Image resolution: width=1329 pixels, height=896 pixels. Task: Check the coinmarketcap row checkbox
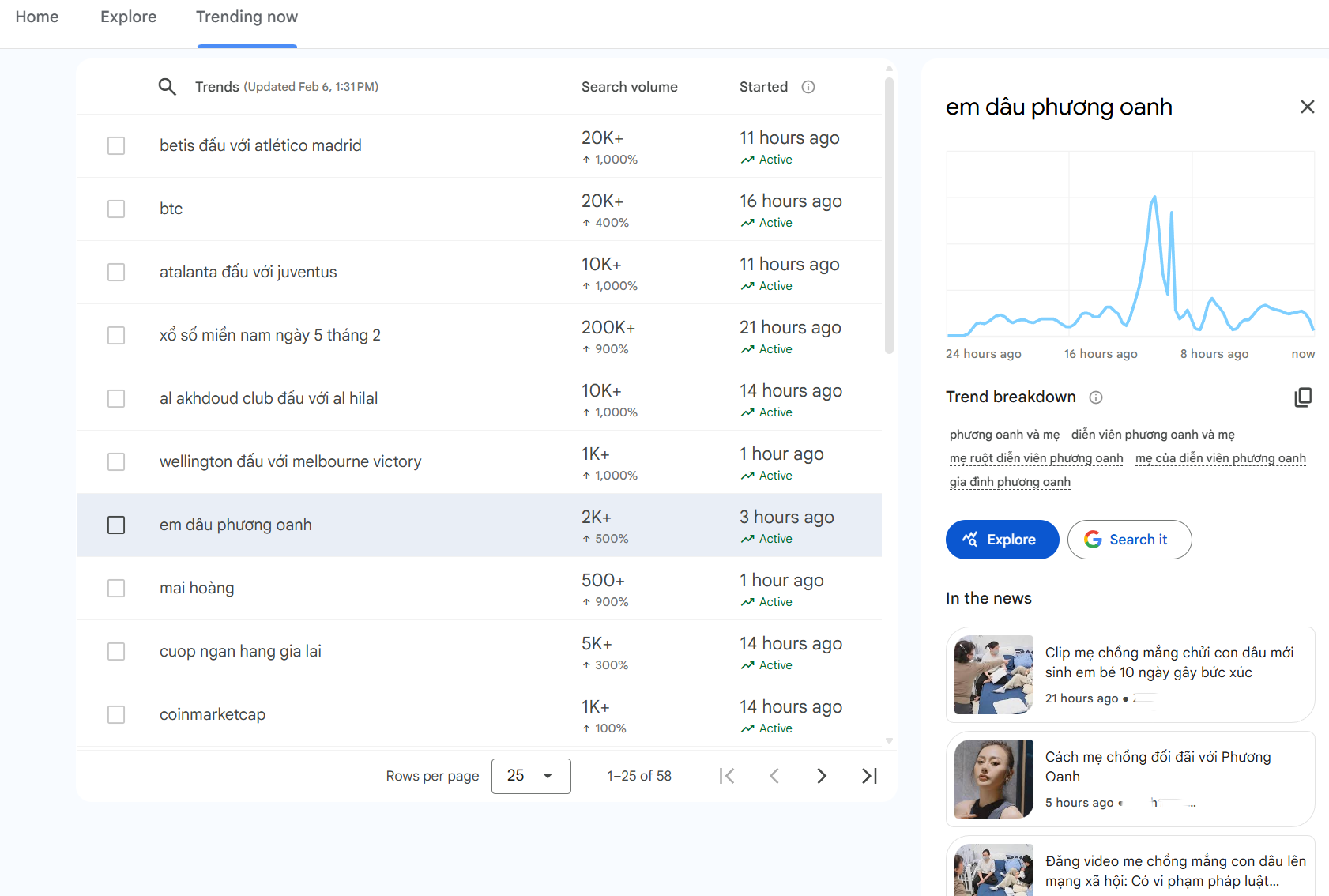[116, 714]
